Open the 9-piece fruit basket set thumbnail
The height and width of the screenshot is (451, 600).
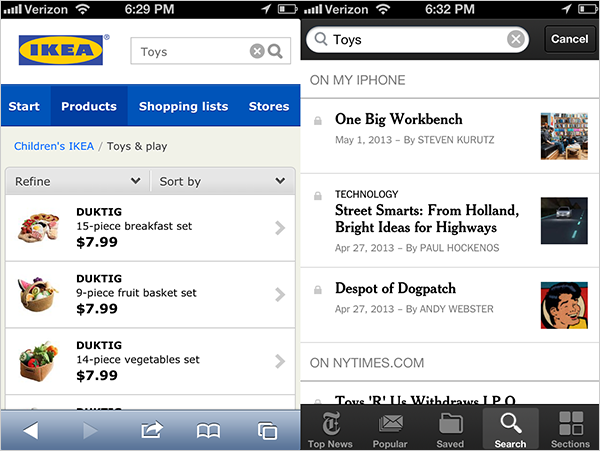click(x=38, y=294)
